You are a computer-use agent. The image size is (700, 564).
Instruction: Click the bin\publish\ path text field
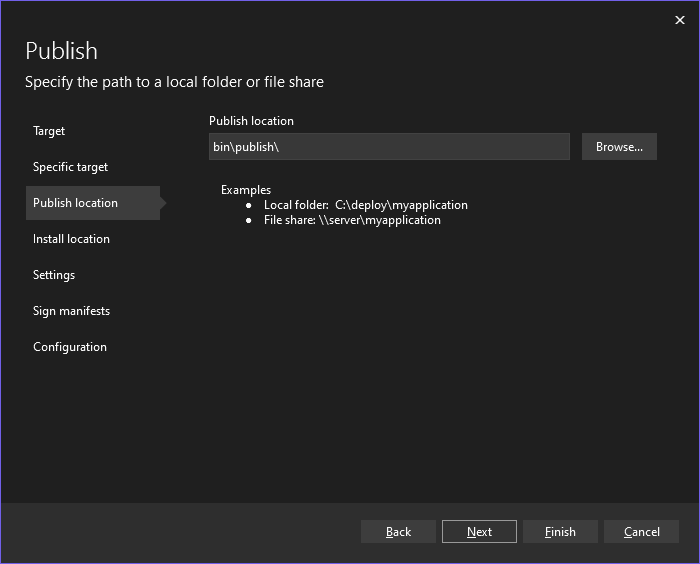click(389, 147)
